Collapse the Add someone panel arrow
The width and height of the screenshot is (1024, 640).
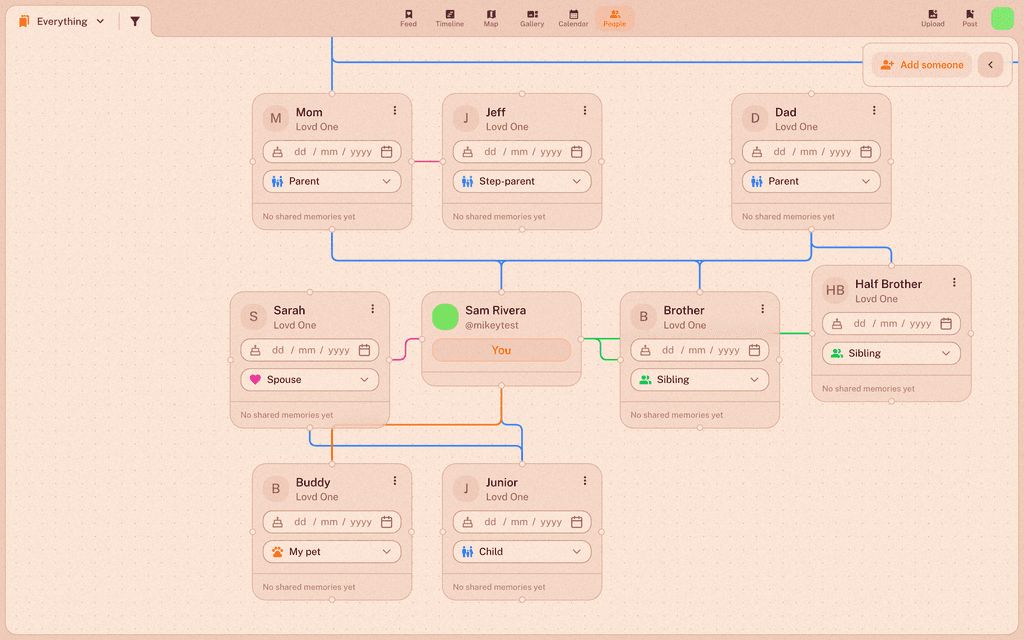click(x=991, y=65)
